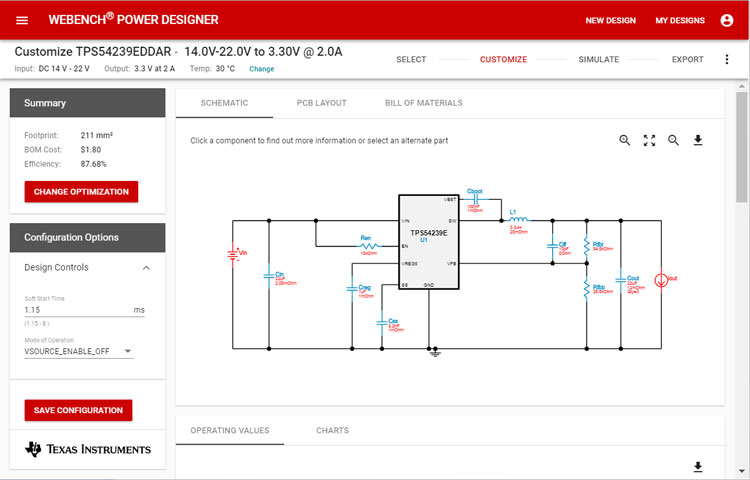Click the Change temperature link
The height and width of the screenshot is (480, 750).
(x=261, y=69)
